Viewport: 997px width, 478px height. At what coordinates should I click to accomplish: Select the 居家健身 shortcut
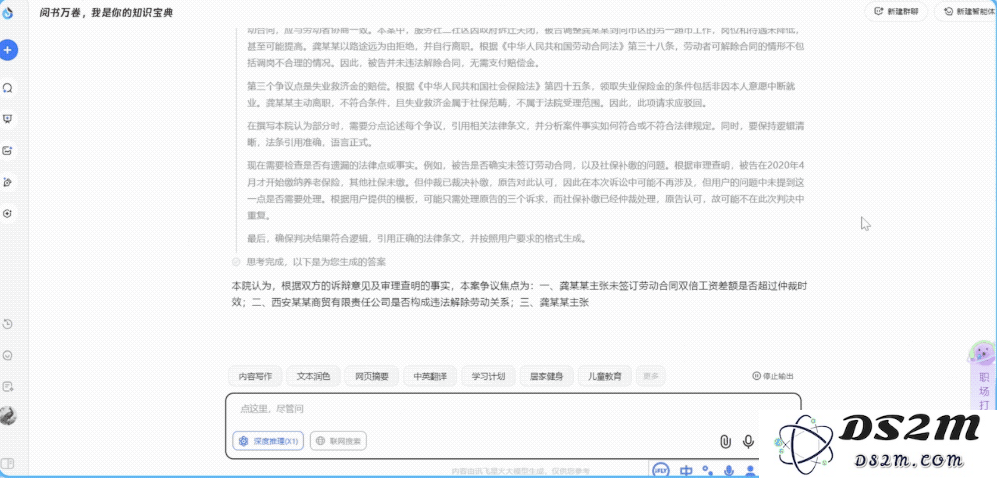tap(547, 376)
